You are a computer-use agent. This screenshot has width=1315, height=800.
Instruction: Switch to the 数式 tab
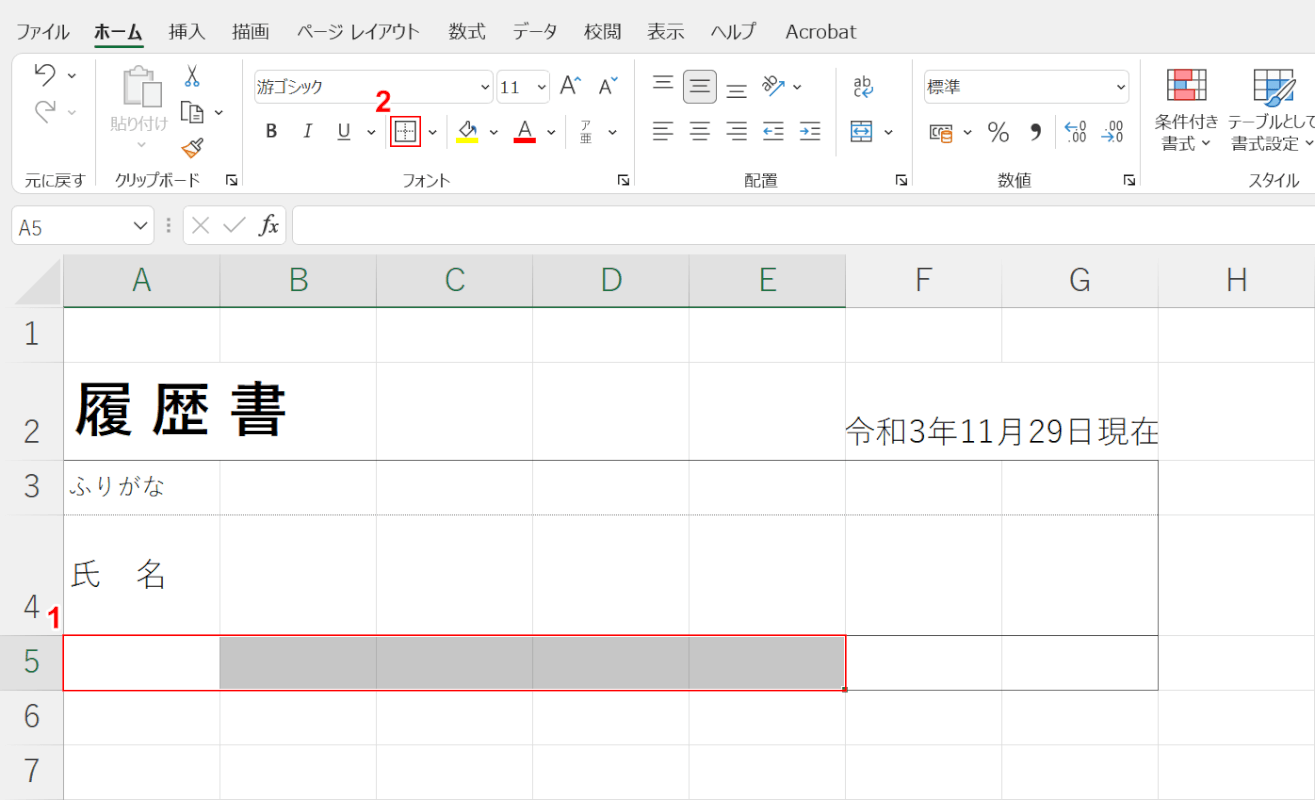[x=467, y=32]
